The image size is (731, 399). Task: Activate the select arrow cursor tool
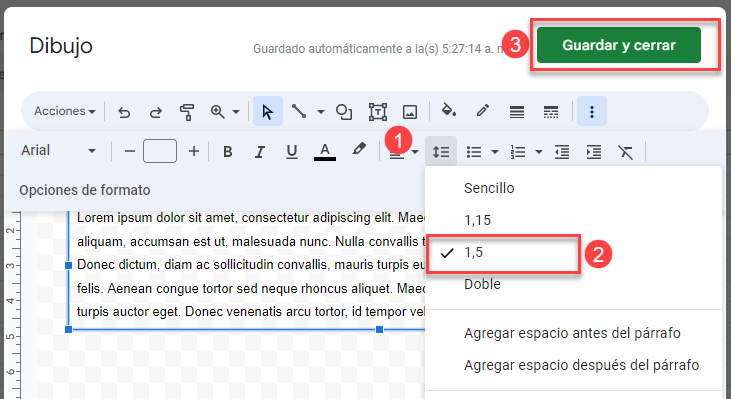(x=268, y=112)
